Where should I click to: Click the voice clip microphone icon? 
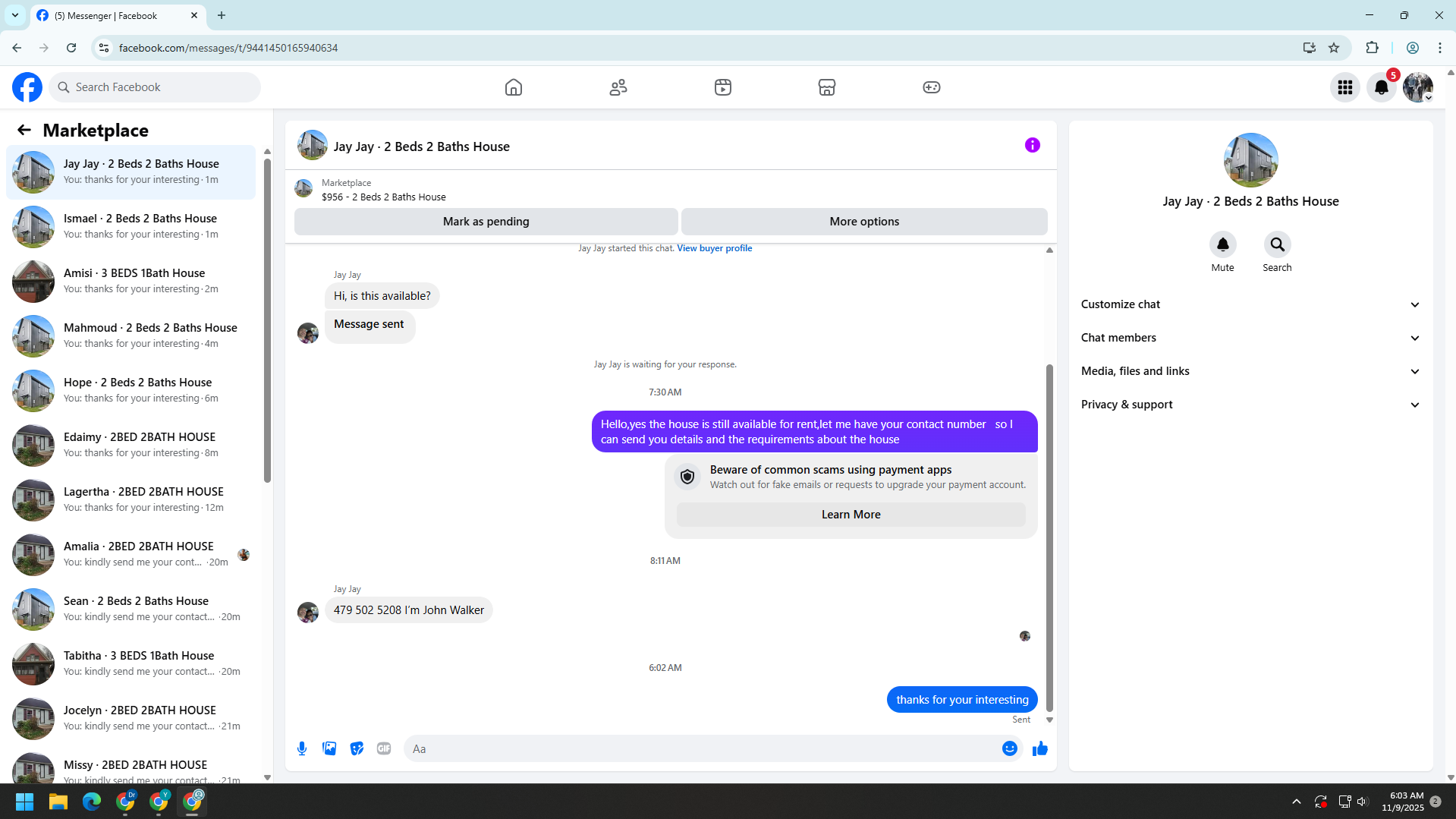point(302,748)
